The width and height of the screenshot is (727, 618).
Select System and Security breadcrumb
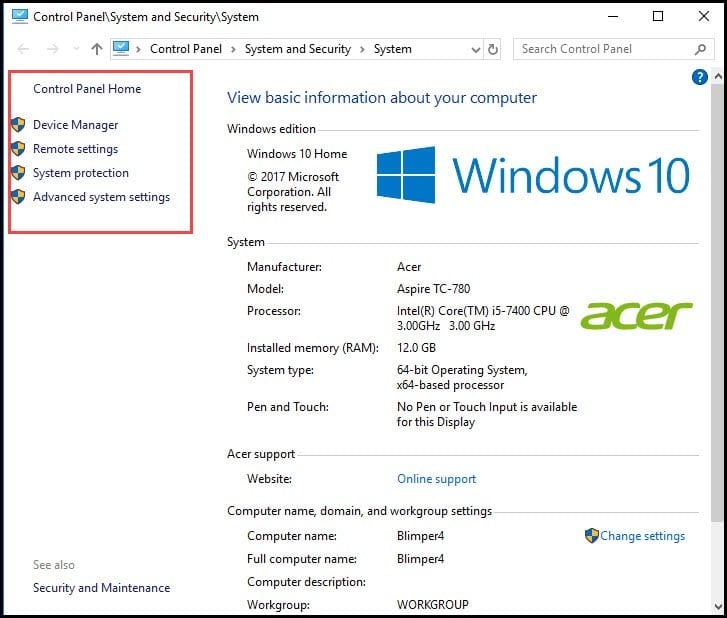click(x=298, y=49)
